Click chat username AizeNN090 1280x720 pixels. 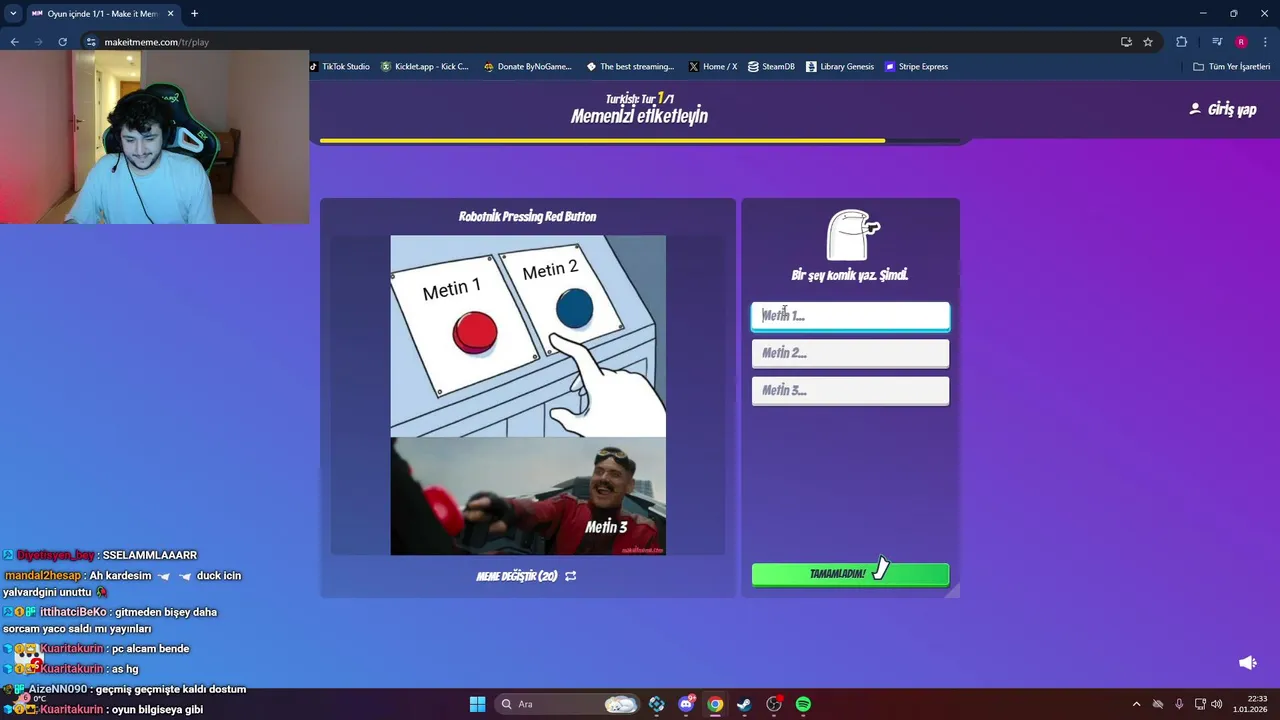58,689
